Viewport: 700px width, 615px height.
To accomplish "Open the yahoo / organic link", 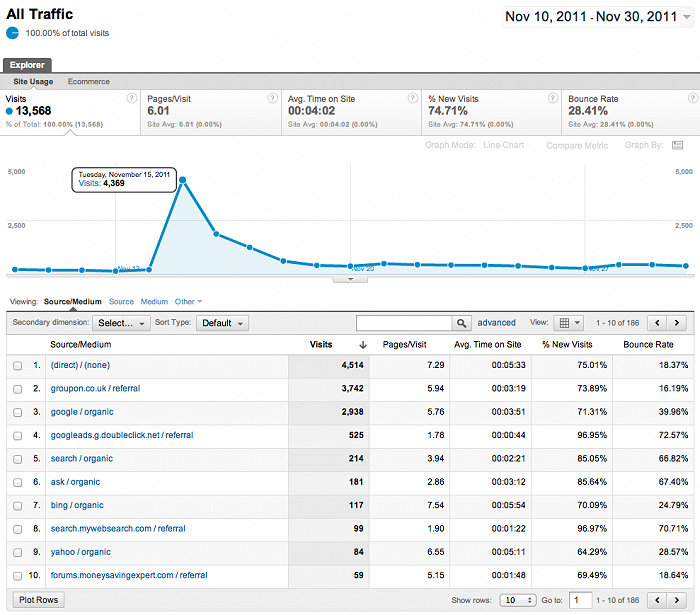I will pos(81,552).
